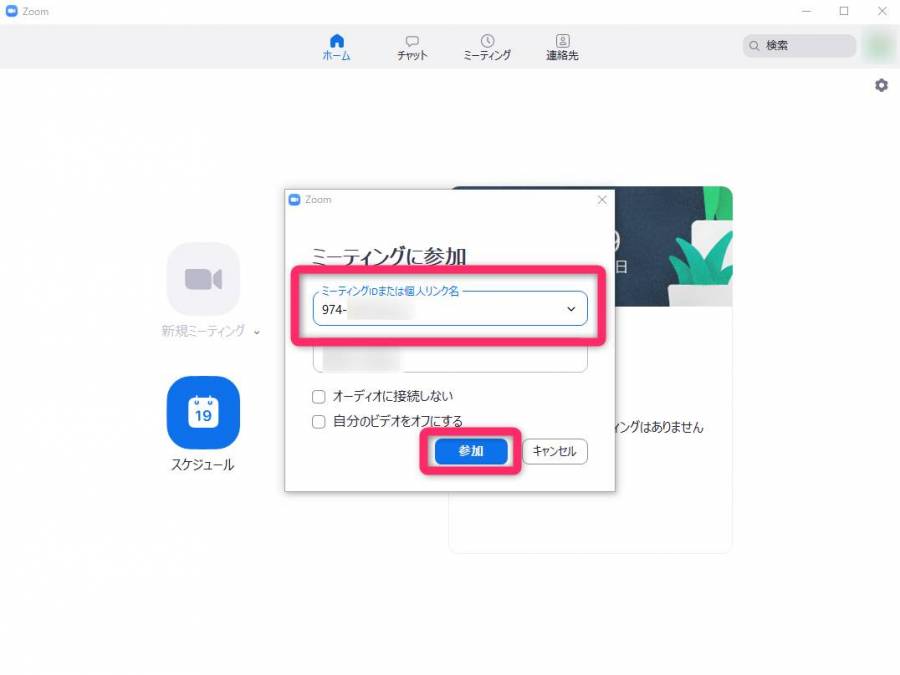The height and width of the screenshot is (675, 900).
Task: Enable 'オーディオに接続しない' checkbox
Action: click(319, 396)
